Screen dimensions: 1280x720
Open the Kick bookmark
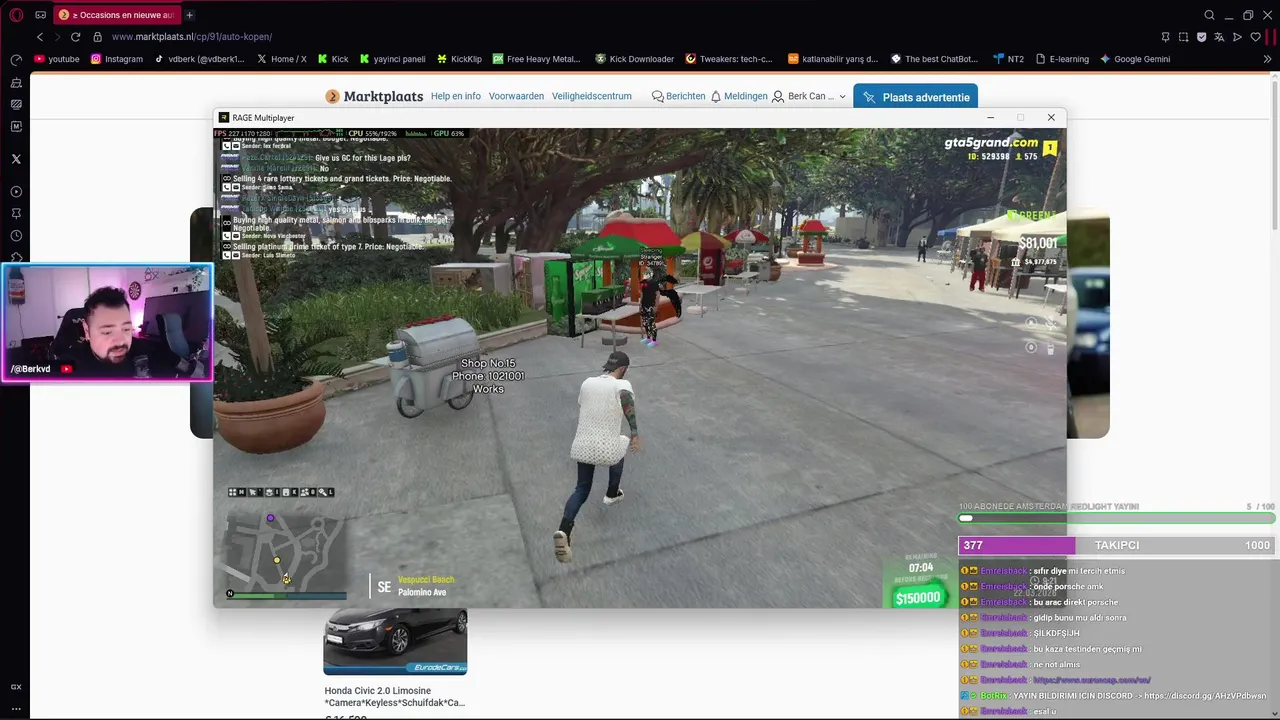[x=333, y=59]
